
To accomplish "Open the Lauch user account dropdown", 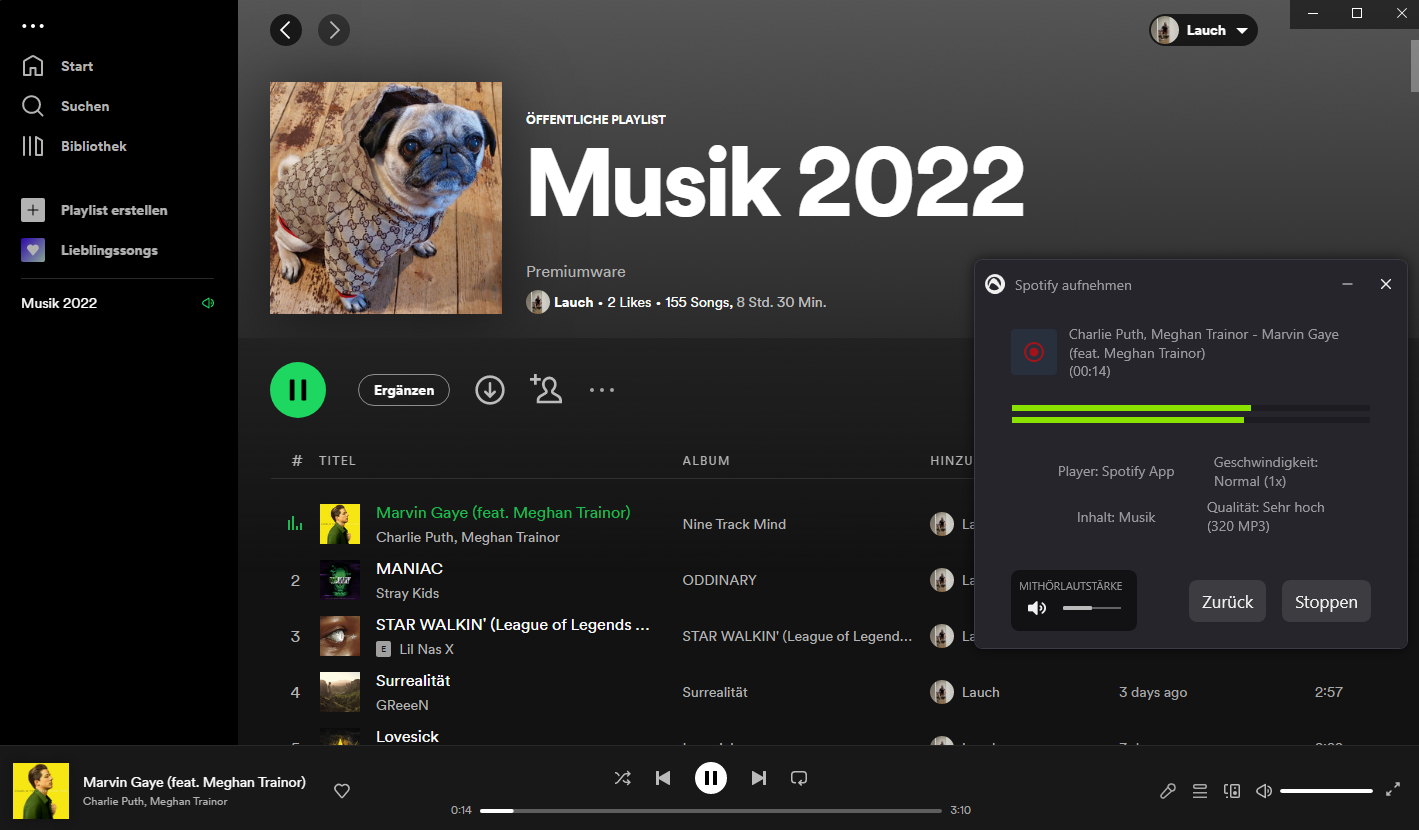I will click(1203, 30).
